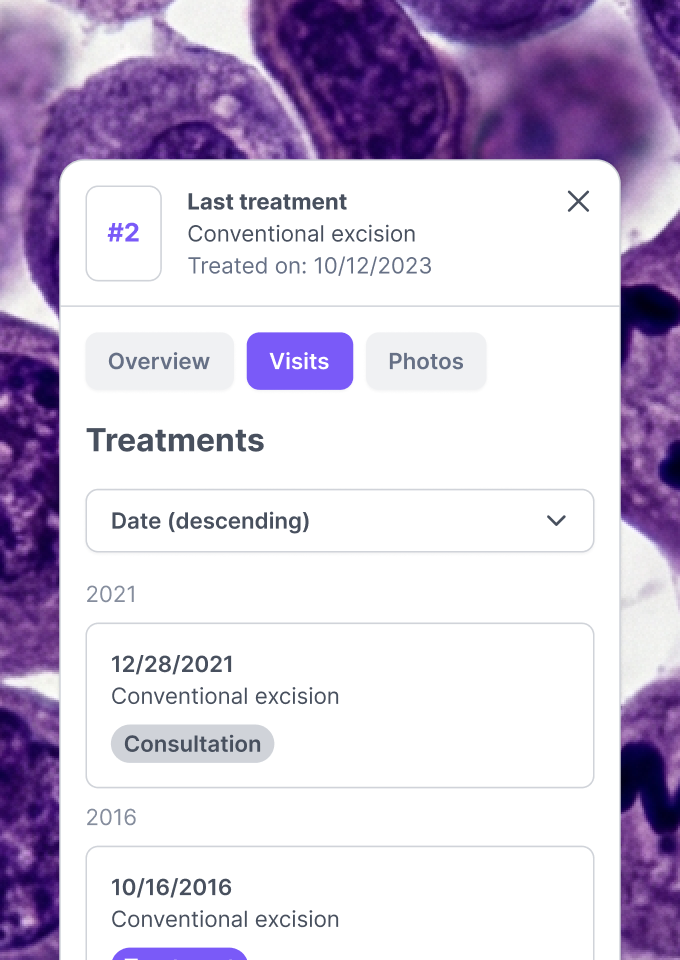Screen dimensions: 680x960
Task: Open the Photos tab
Action: [426, 361]
